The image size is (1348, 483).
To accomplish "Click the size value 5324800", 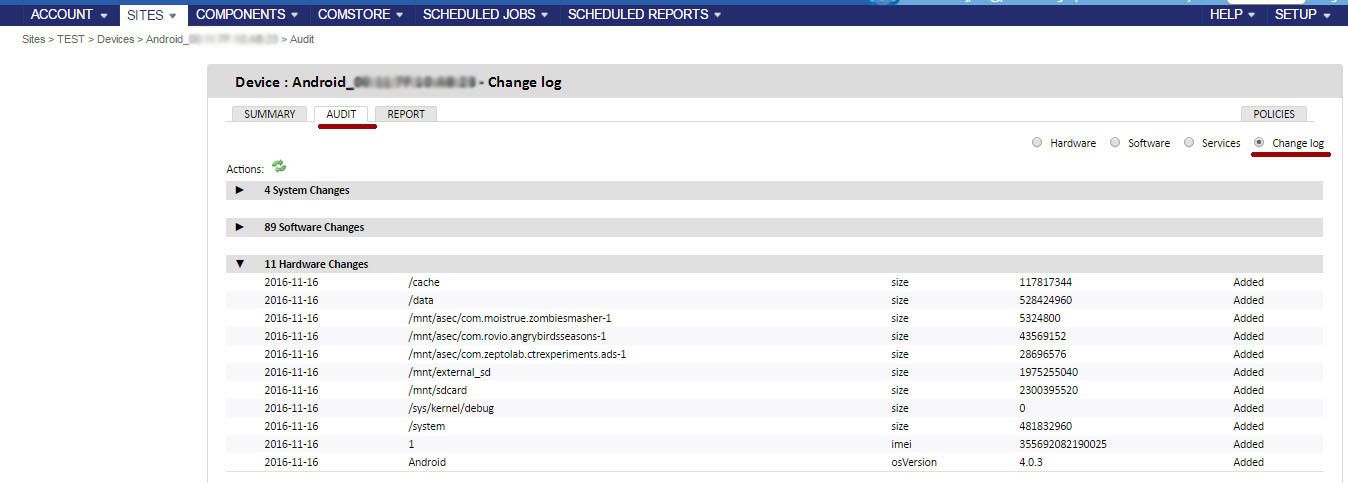I will pos(1040,318).
